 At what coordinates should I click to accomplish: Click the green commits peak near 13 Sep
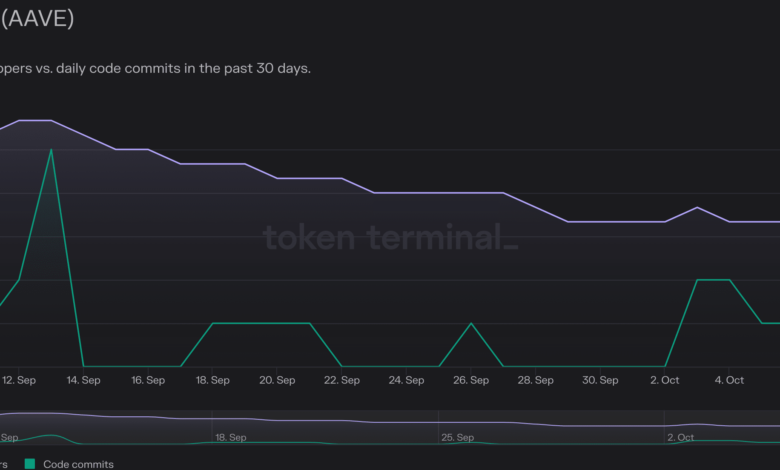point(51,150)
